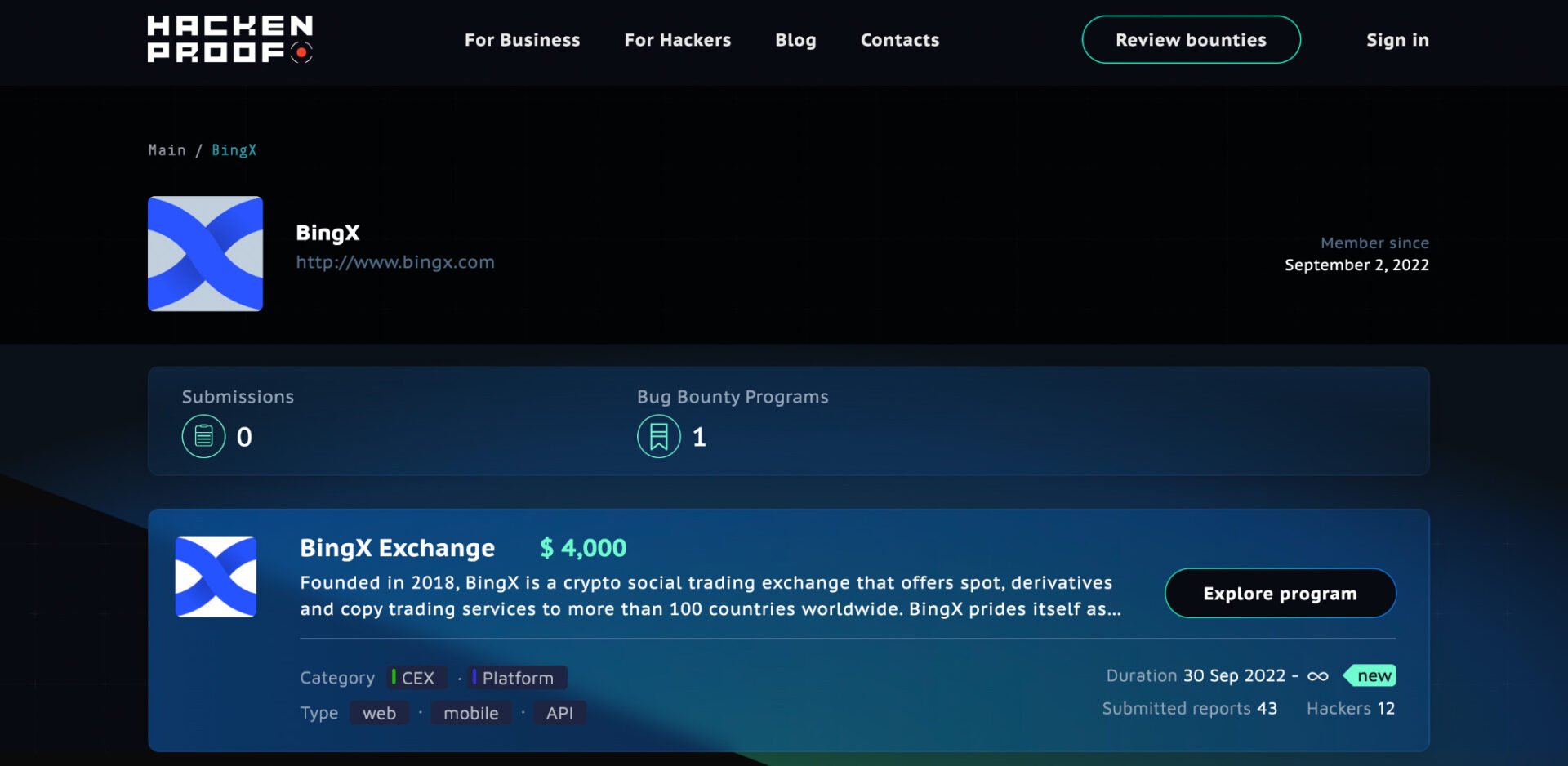
Task: Click the HackenProof logo
Action: tap(230, 39)
